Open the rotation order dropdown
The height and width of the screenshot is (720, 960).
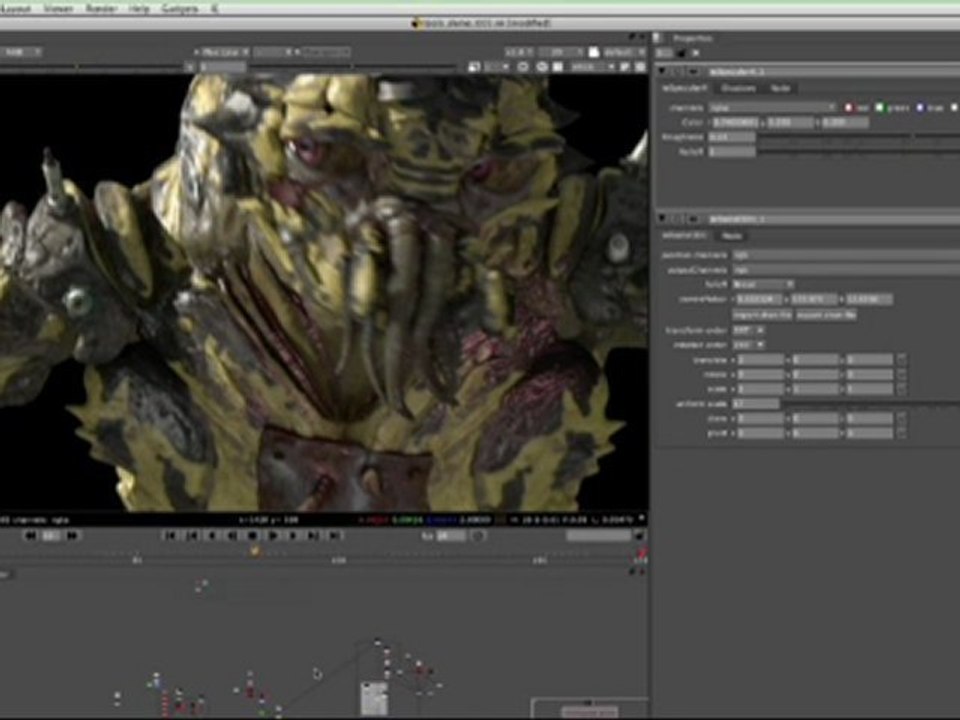click(x=749, y=345)
